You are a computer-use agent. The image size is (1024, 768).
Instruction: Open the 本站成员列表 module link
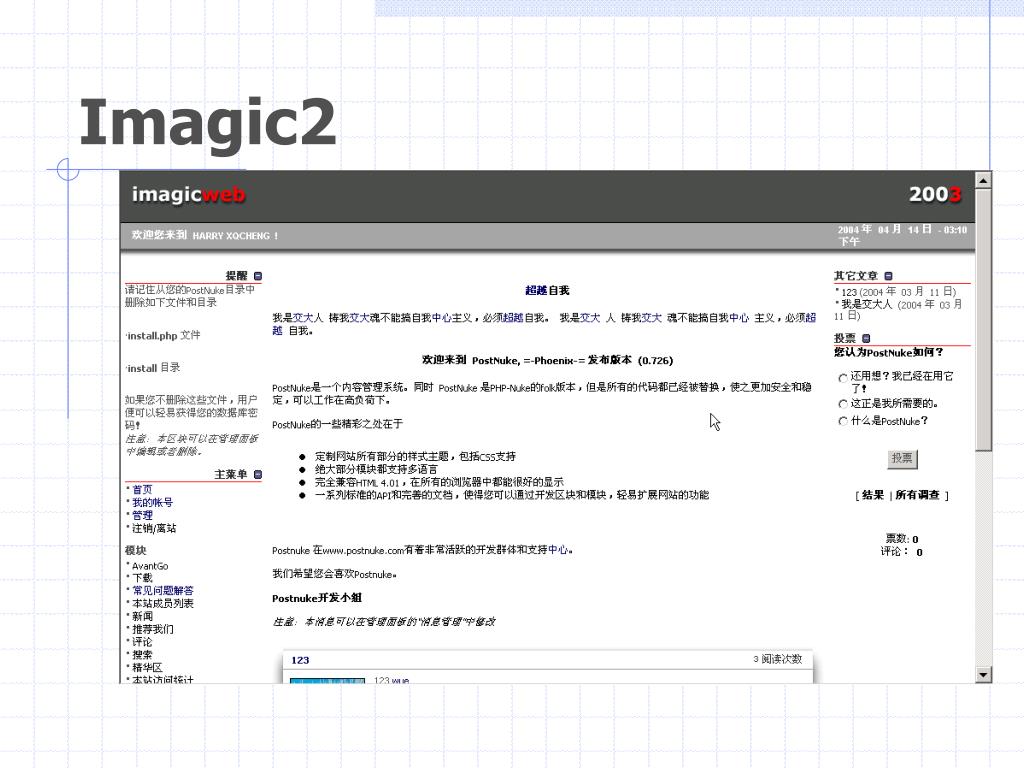[x=163, y=603]
